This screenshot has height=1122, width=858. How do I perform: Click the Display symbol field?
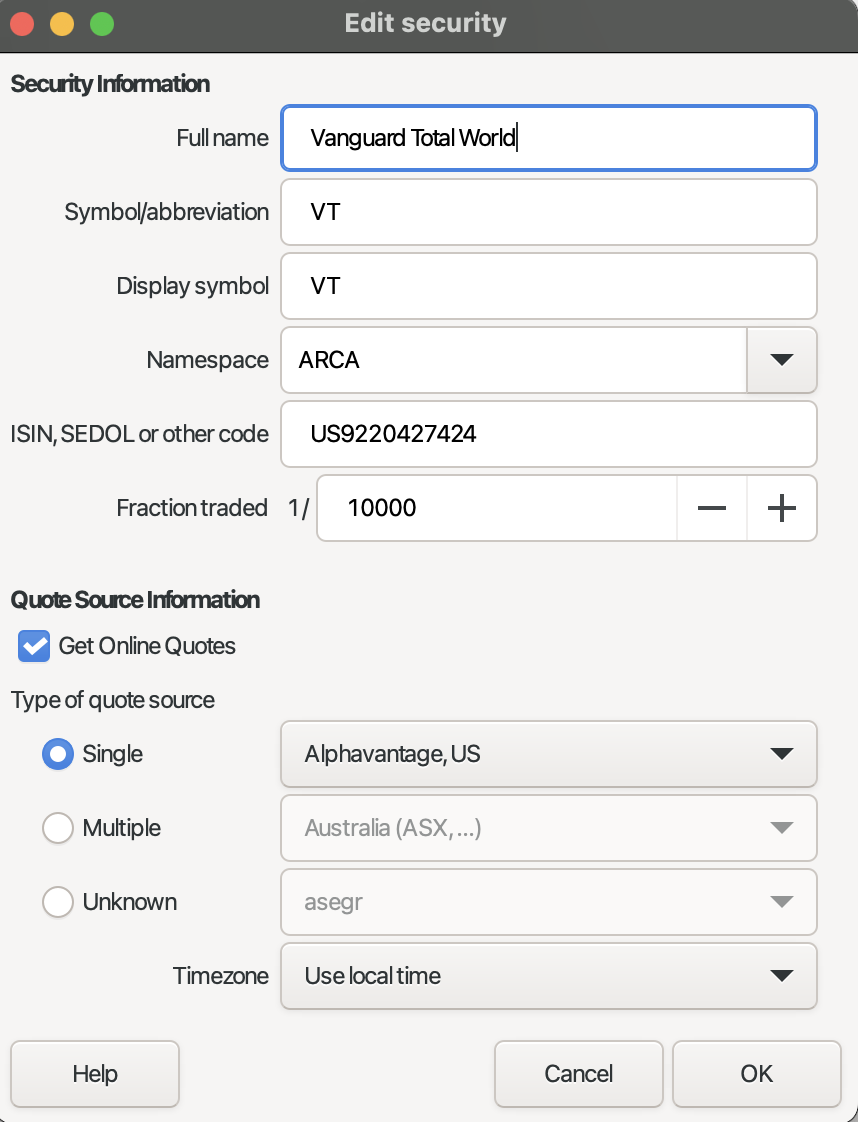[x=549, y=286]
